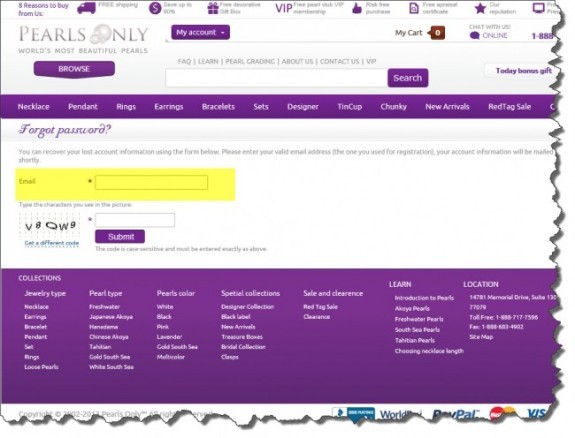The width and height of the screenshot is (575, 438).
Task: Open the RedTag Sale category
Action: (x=509, y=107)
